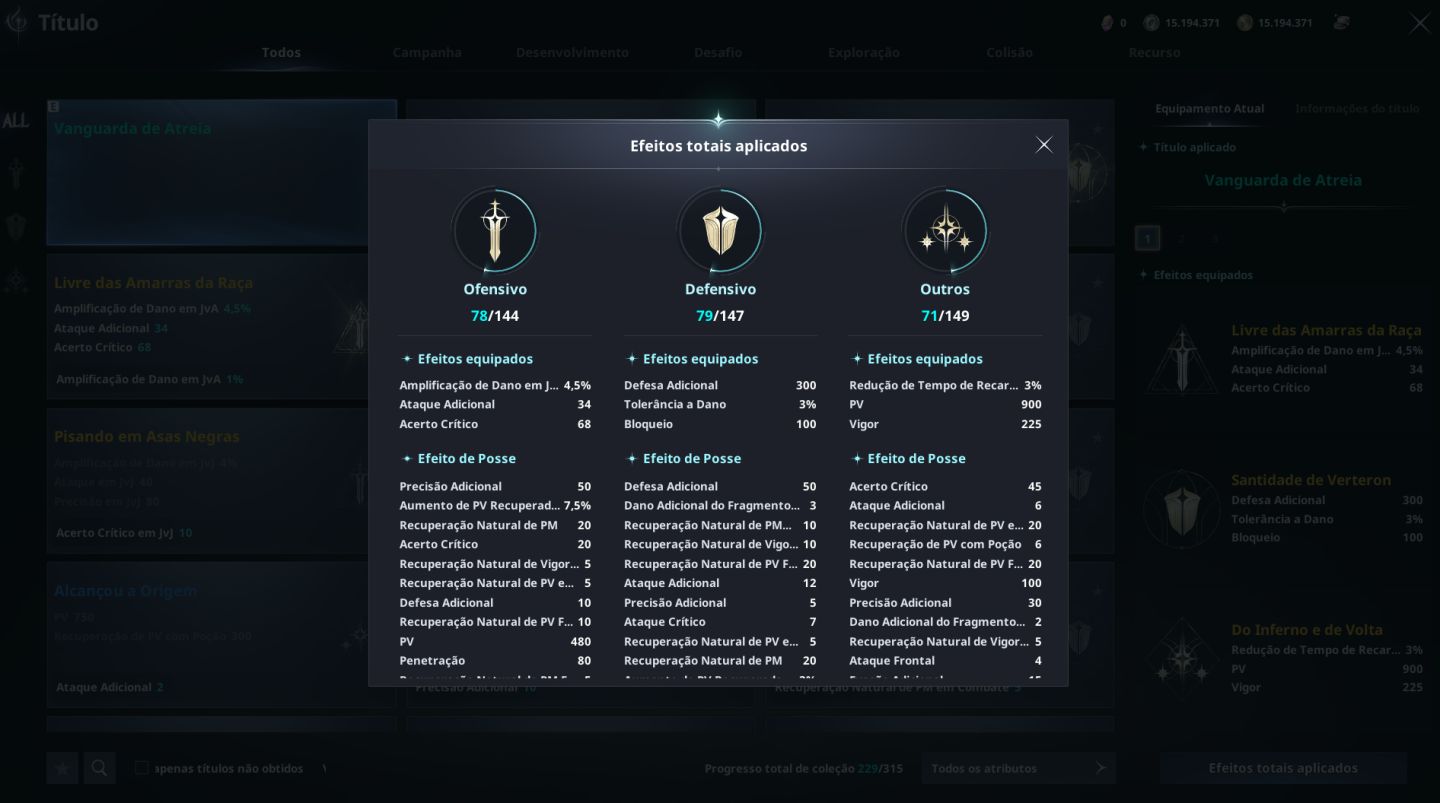
Task: Select the Equipamento Atual tab
Action: tap(1209, 108)
